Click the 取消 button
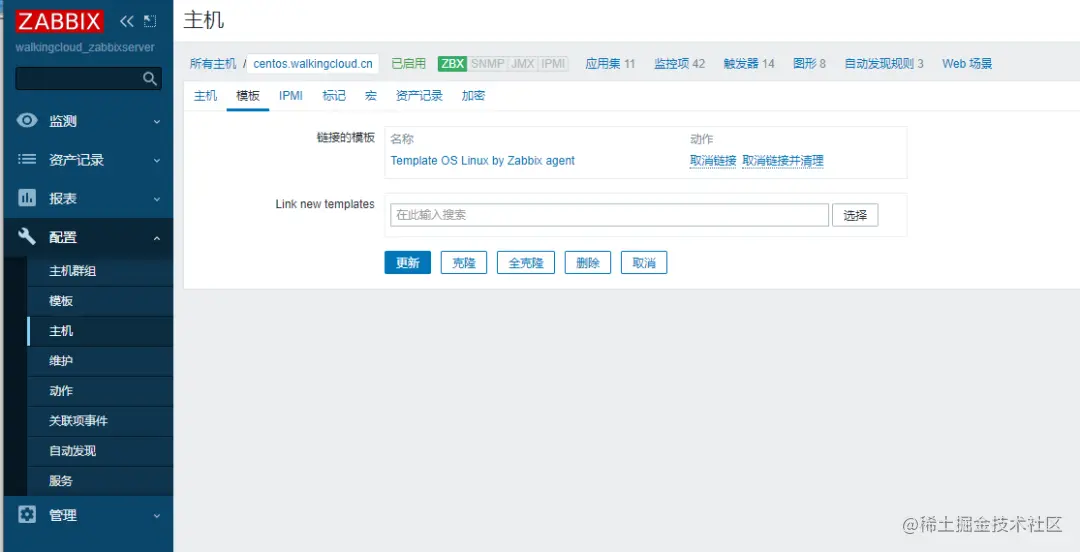 point(644,263)
